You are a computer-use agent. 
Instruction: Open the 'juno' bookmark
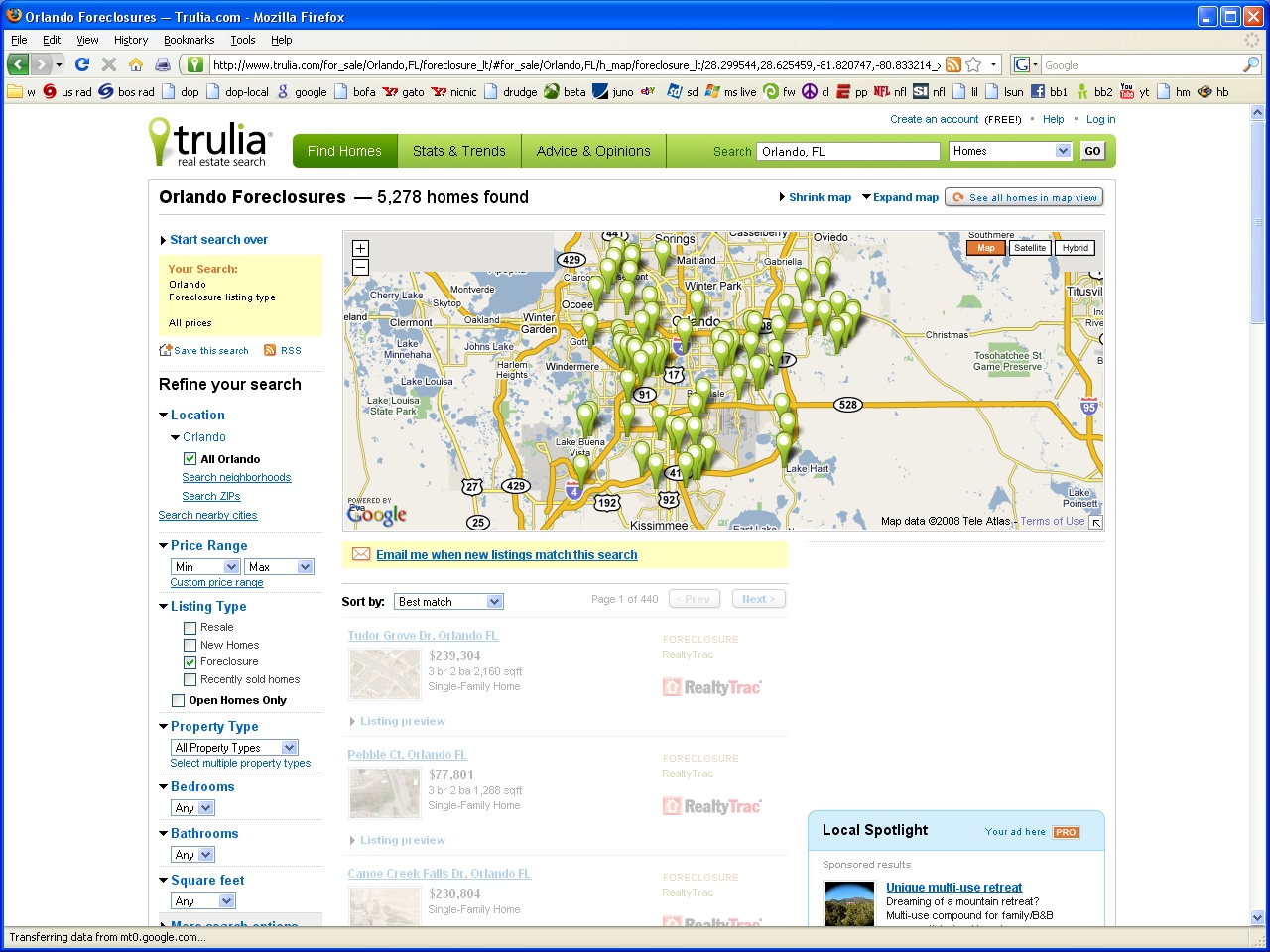[x=613, y=92]
